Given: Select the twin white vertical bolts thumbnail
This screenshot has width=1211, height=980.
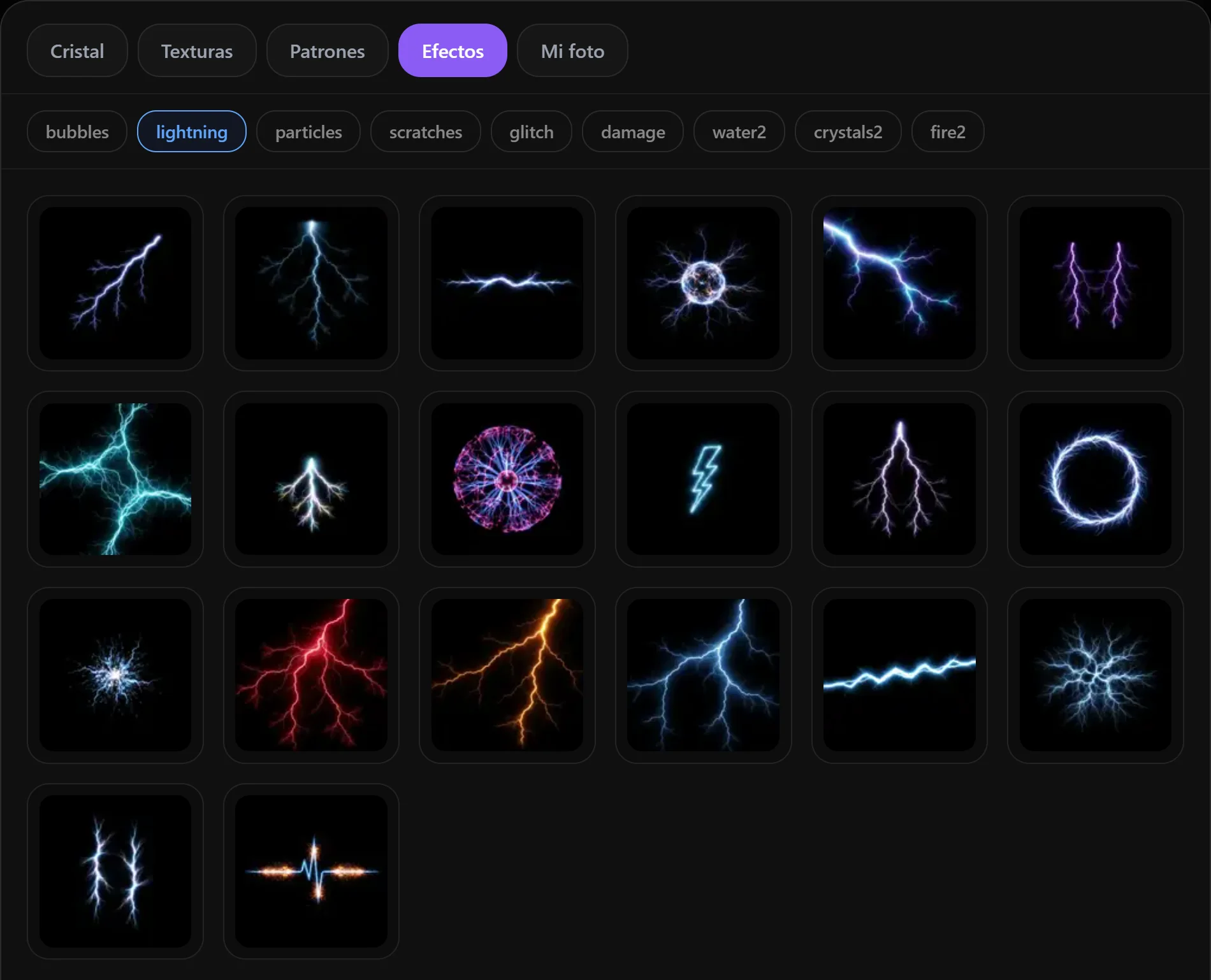Looking at the screenshot, I should coord(115,871).
